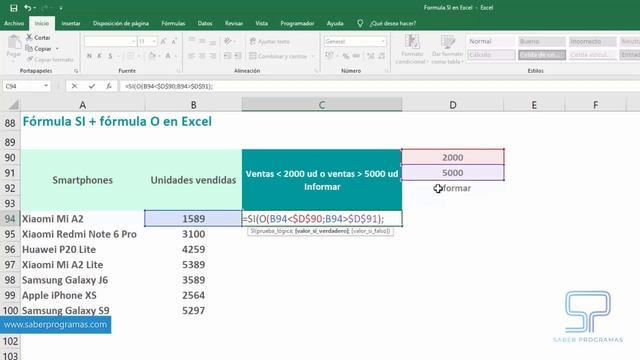Click the align left icon

point(191,56)
